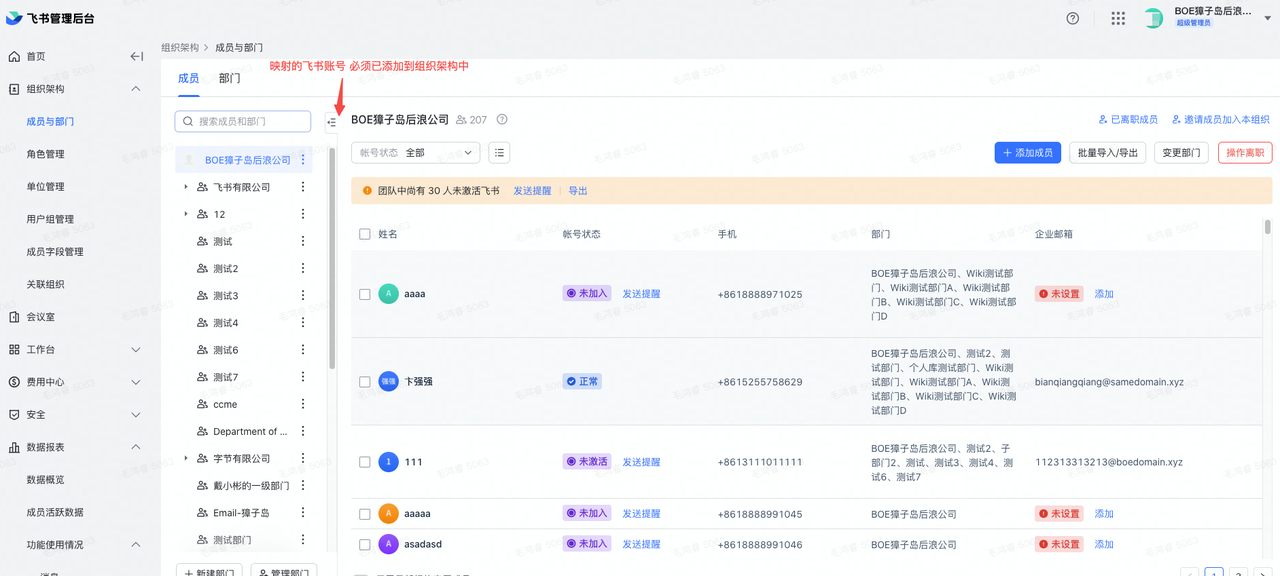1280x576 pixels.
Task: Open the three-dot menu for ccme
Action: coord(303,404)
